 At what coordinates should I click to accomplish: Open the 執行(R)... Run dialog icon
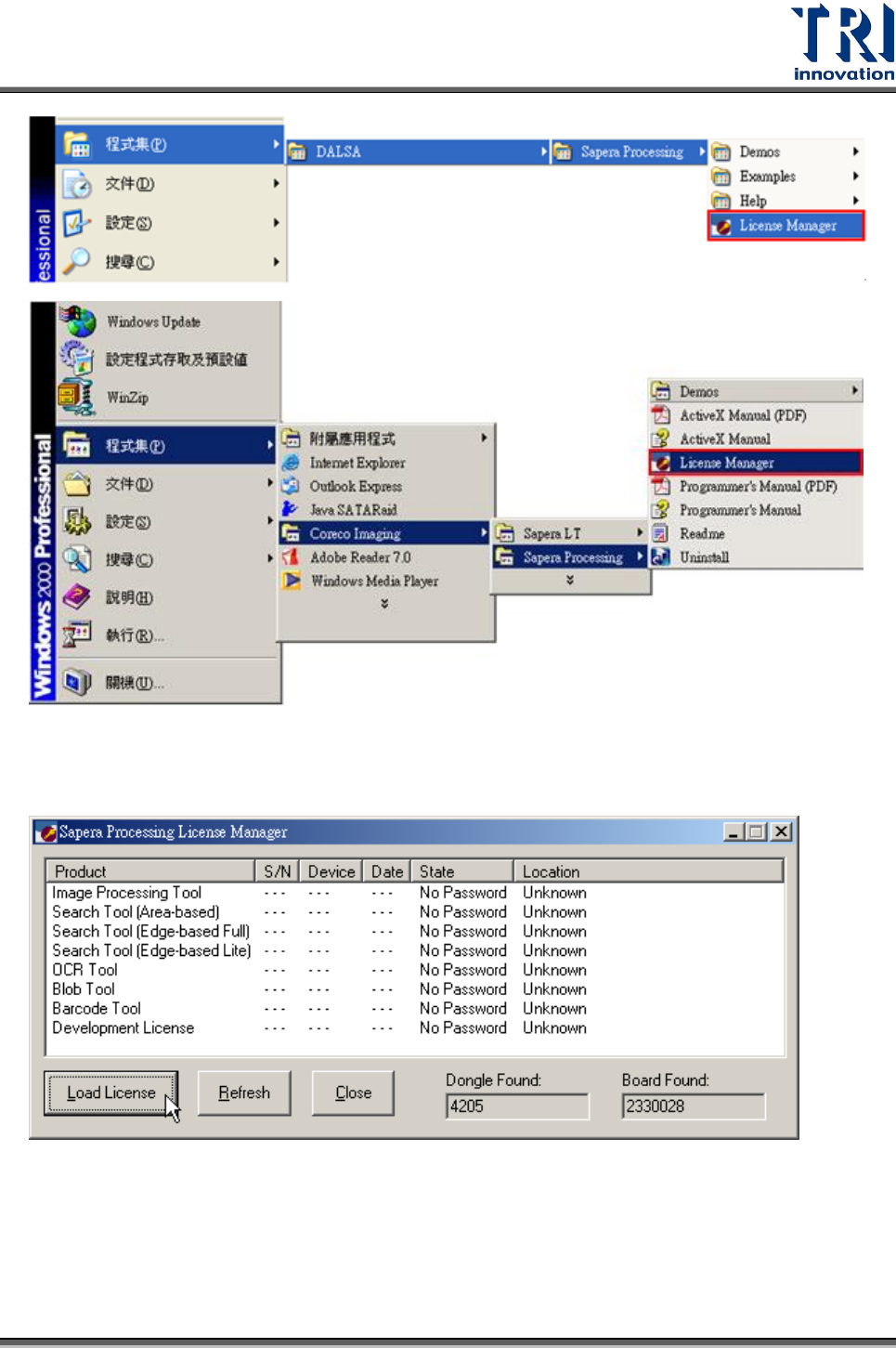point(76,635)
